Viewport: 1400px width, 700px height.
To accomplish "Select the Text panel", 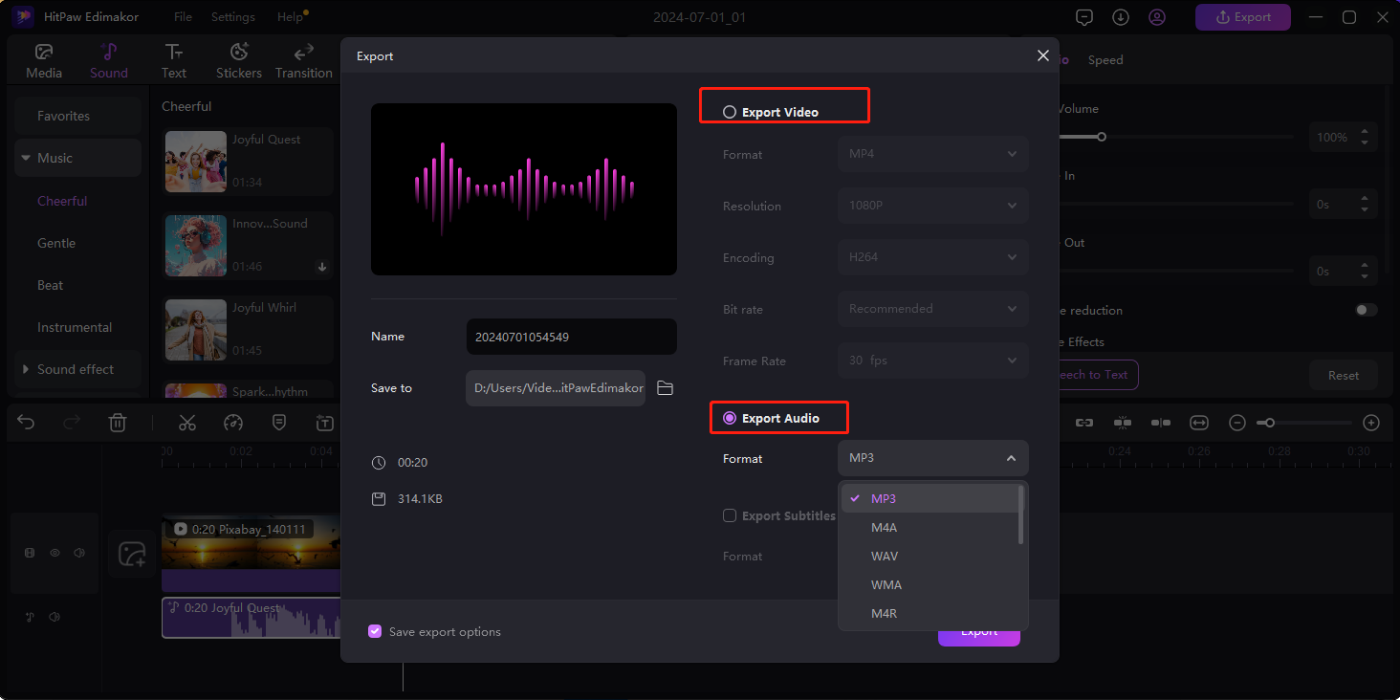I will point(173,58).
